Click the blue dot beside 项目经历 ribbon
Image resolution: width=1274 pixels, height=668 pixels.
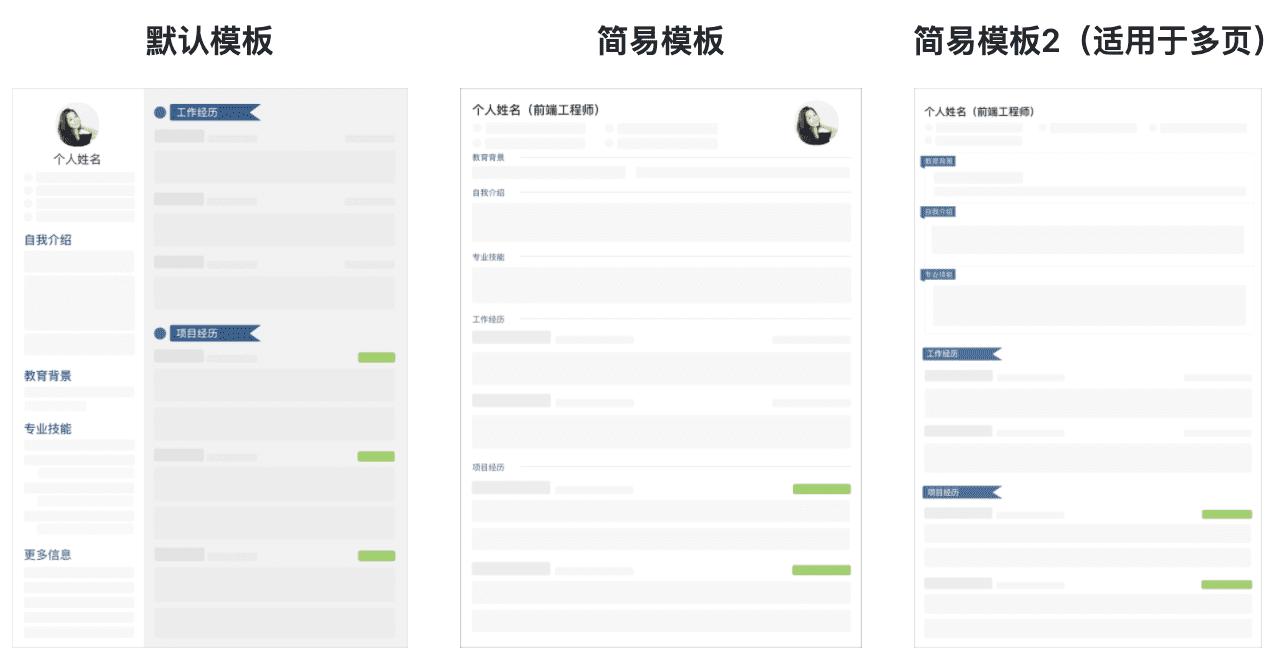(160, 333)
